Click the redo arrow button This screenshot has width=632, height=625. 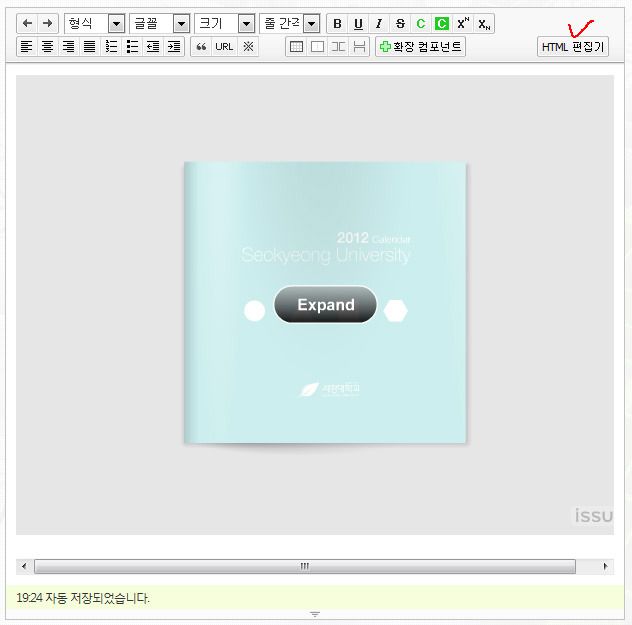[48, 23]
